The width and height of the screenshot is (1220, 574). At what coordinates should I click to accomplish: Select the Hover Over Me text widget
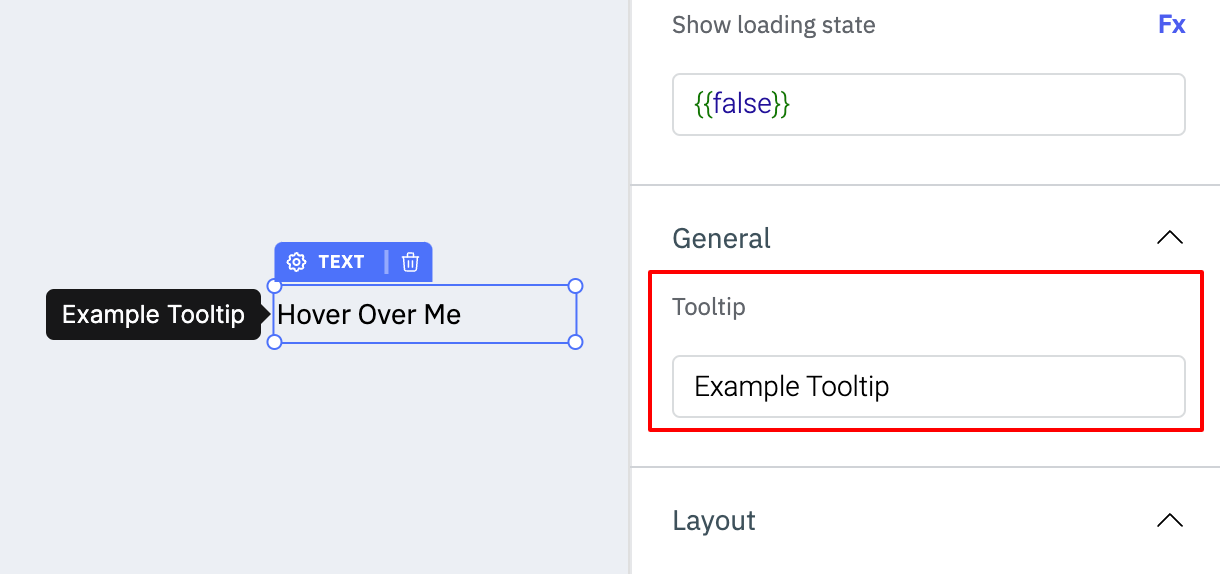coord(425,314)
